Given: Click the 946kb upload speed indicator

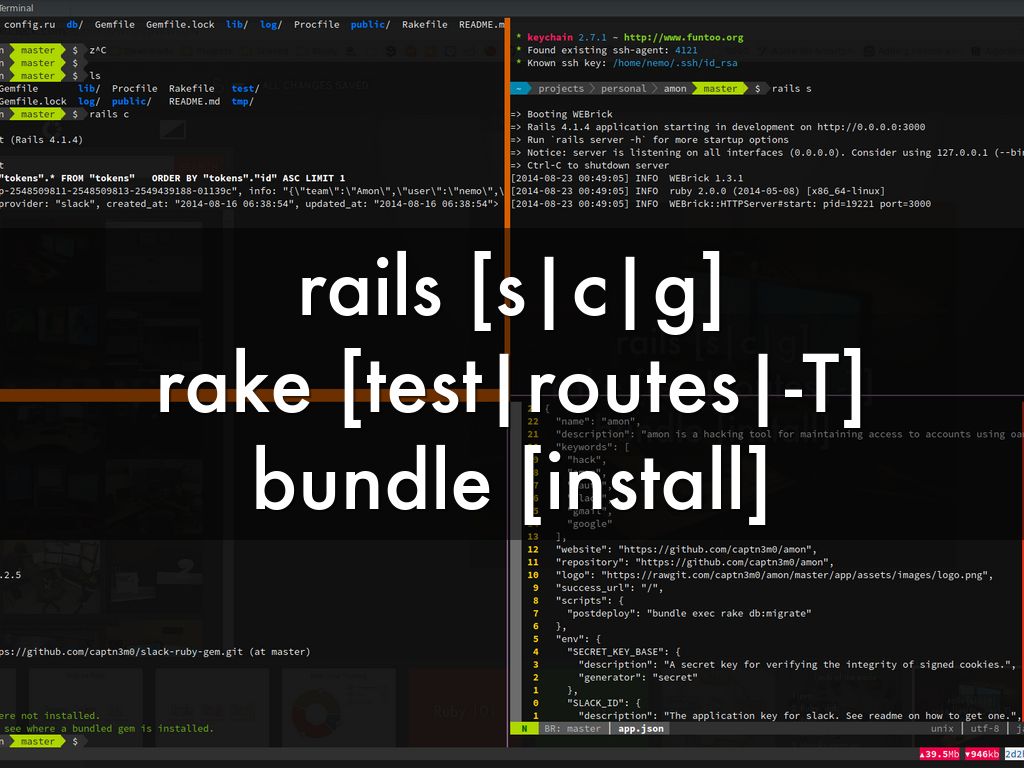Looking at the screenshot, I should 983,754.
